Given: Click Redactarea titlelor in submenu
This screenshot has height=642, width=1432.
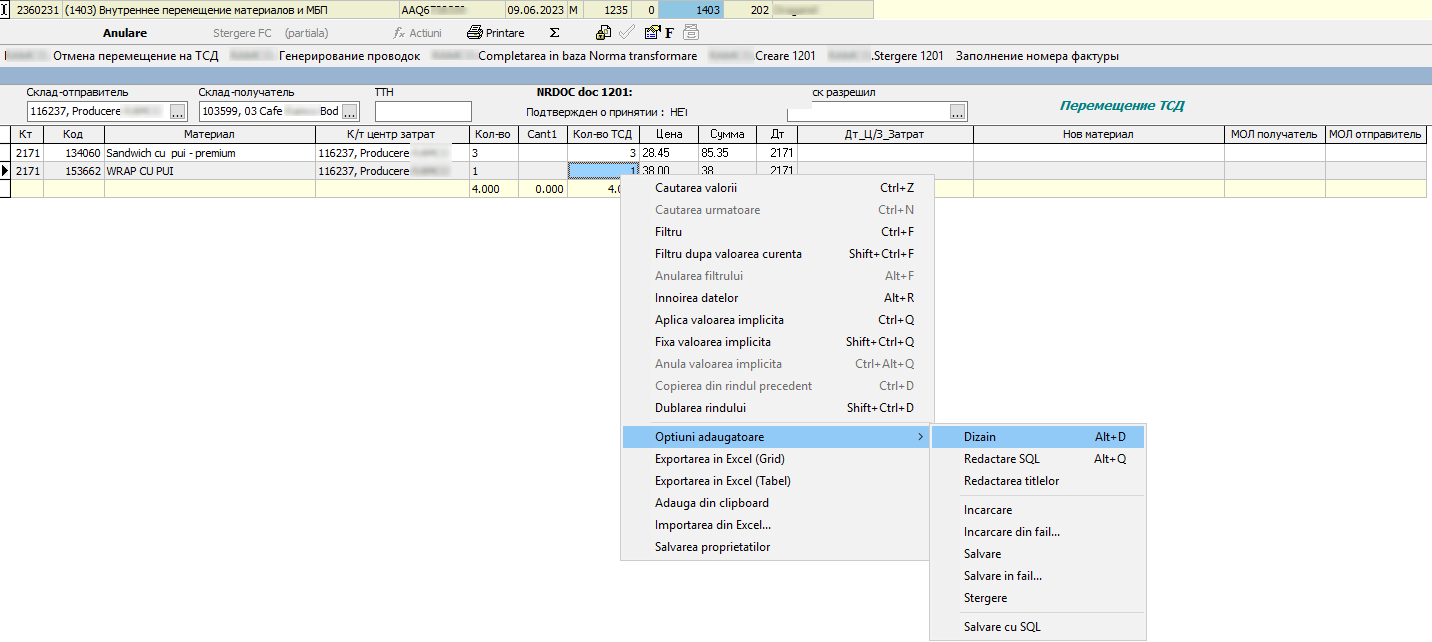Looking at the screenshot, I should point(1038,481).
